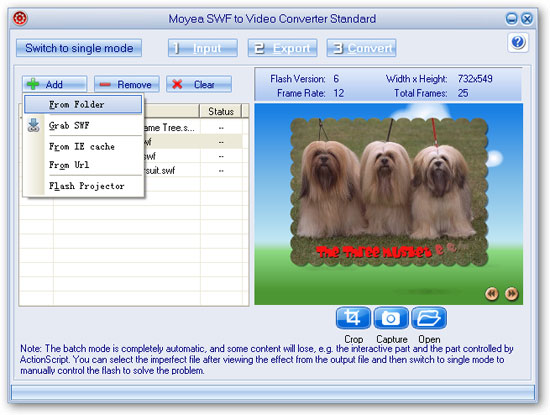The image size is (550, 415).
Task: Go to step 1 Input
Action: pyautogui.click(x=203, y=48)
